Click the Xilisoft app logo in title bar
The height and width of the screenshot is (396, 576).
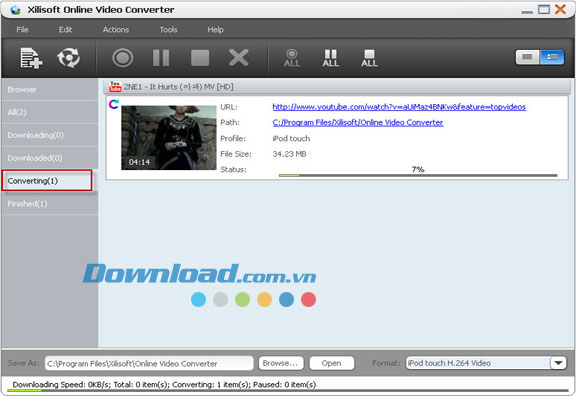tap(15, 10)
